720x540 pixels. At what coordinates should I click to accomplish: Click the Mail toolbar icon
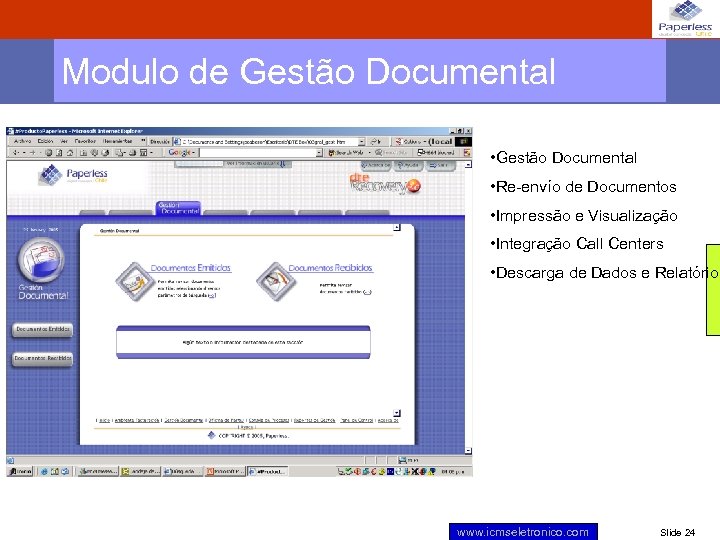[119, 153]
